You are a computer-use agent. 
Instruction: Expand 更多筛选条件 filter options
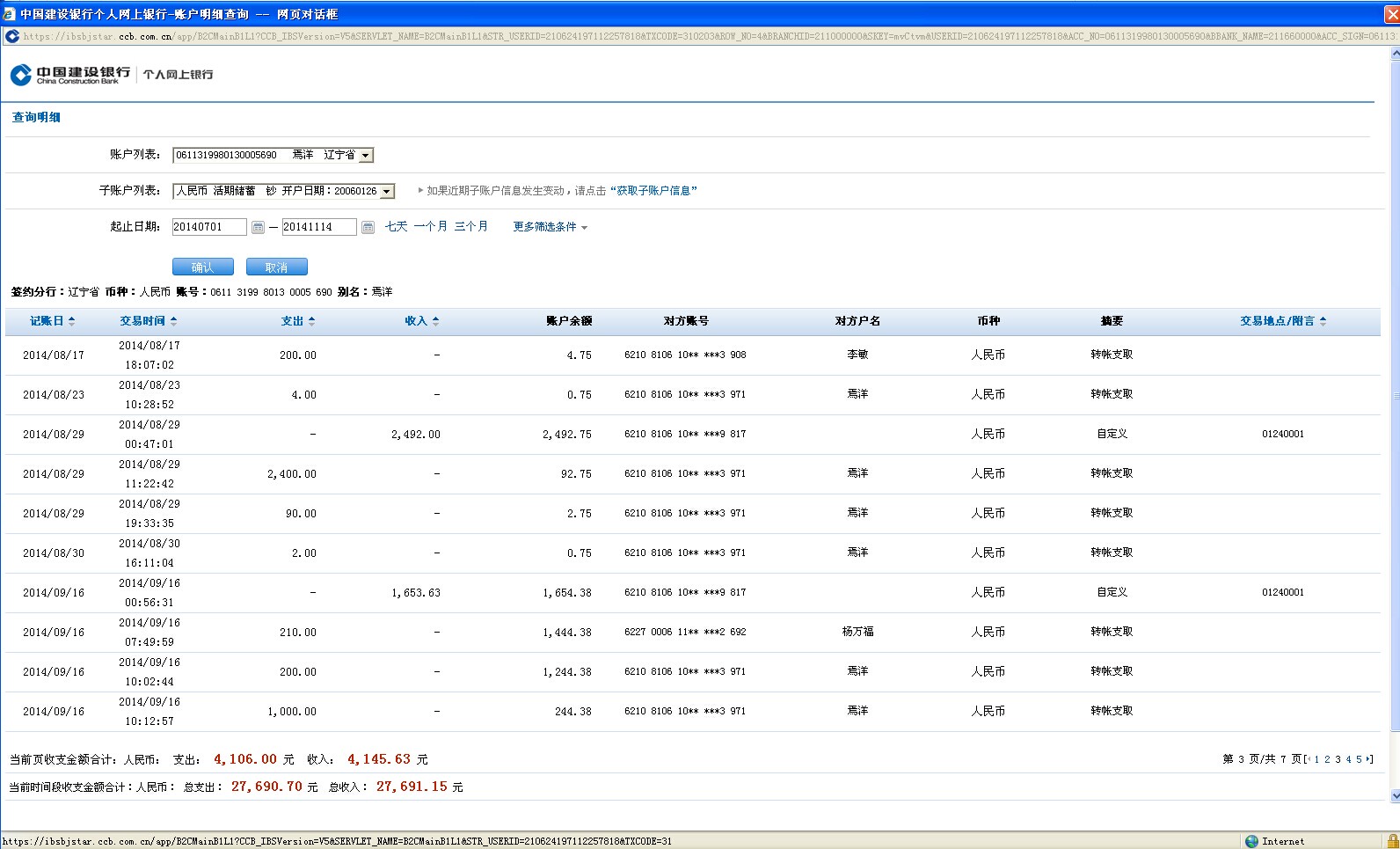[550, 227]
